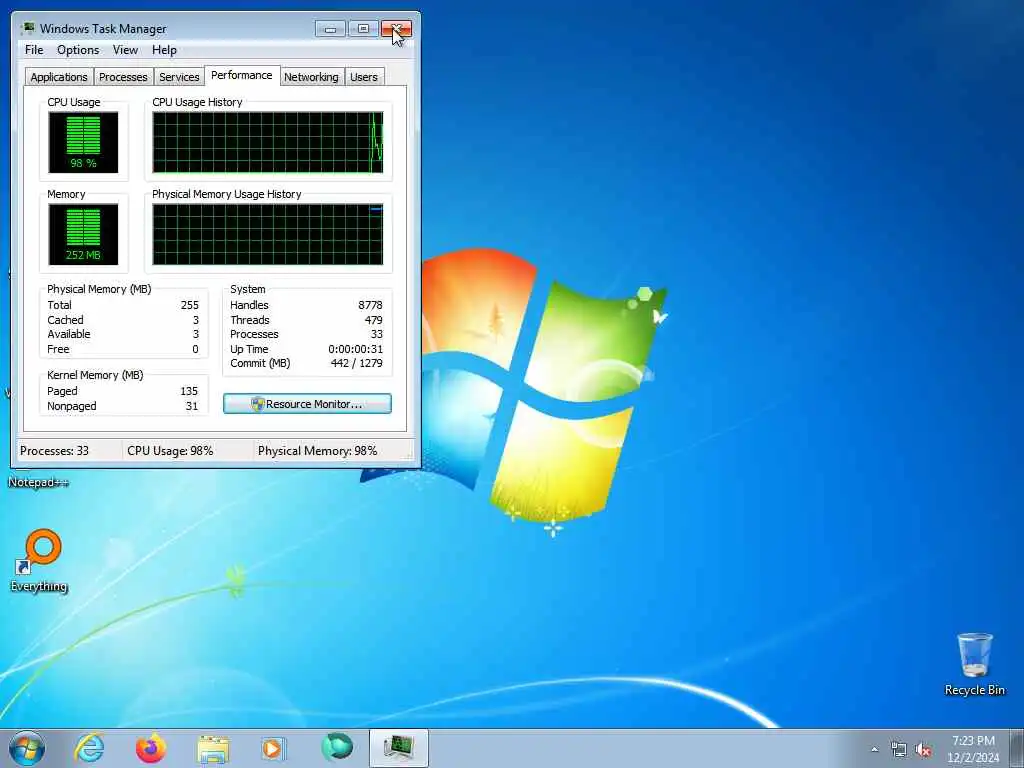Maximize the Task Manager window
Screen dimensions: 1024x768
pos(363,29)
